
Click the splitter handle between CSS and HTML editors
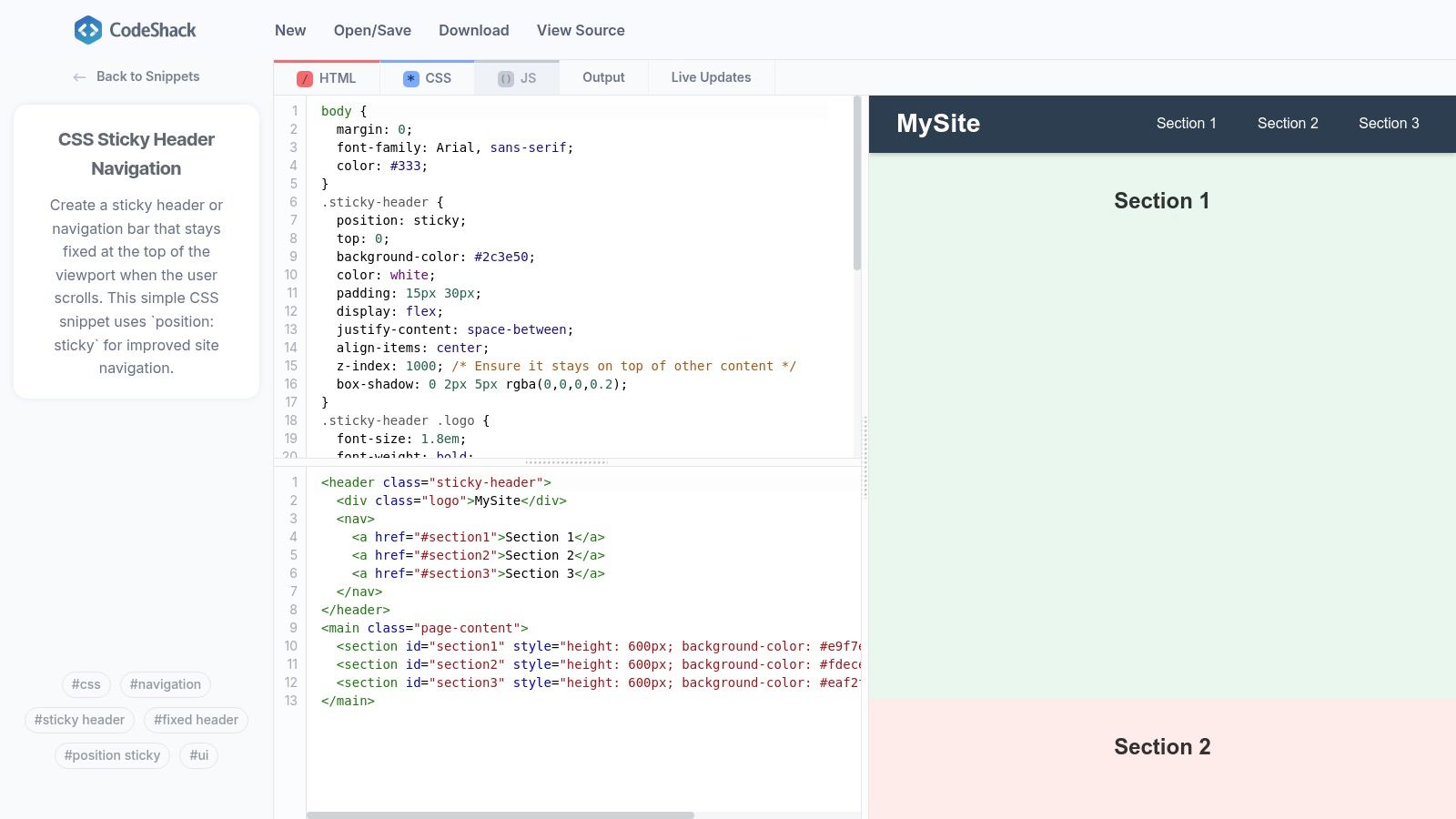pyautogui.click(x=566, y=462)
